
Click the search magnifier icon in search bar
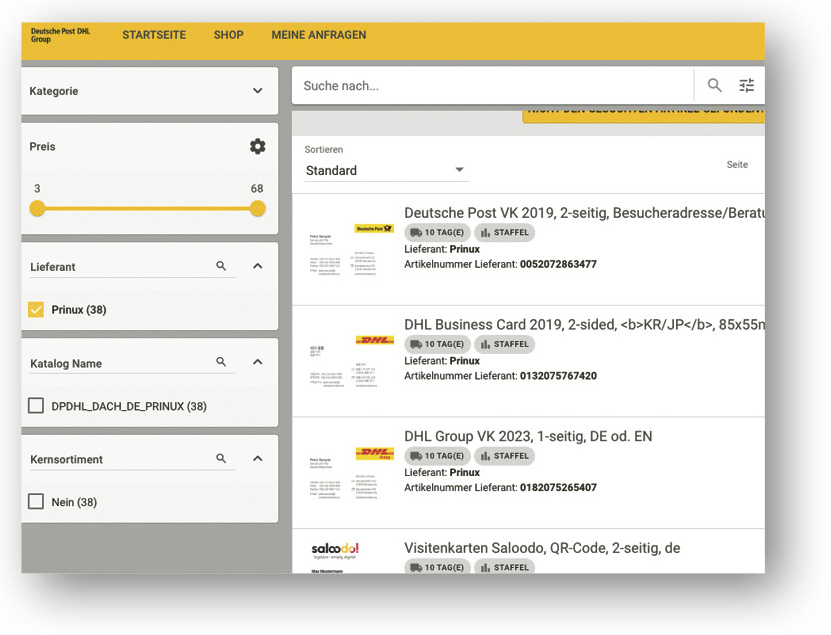[x=714, y=86]
